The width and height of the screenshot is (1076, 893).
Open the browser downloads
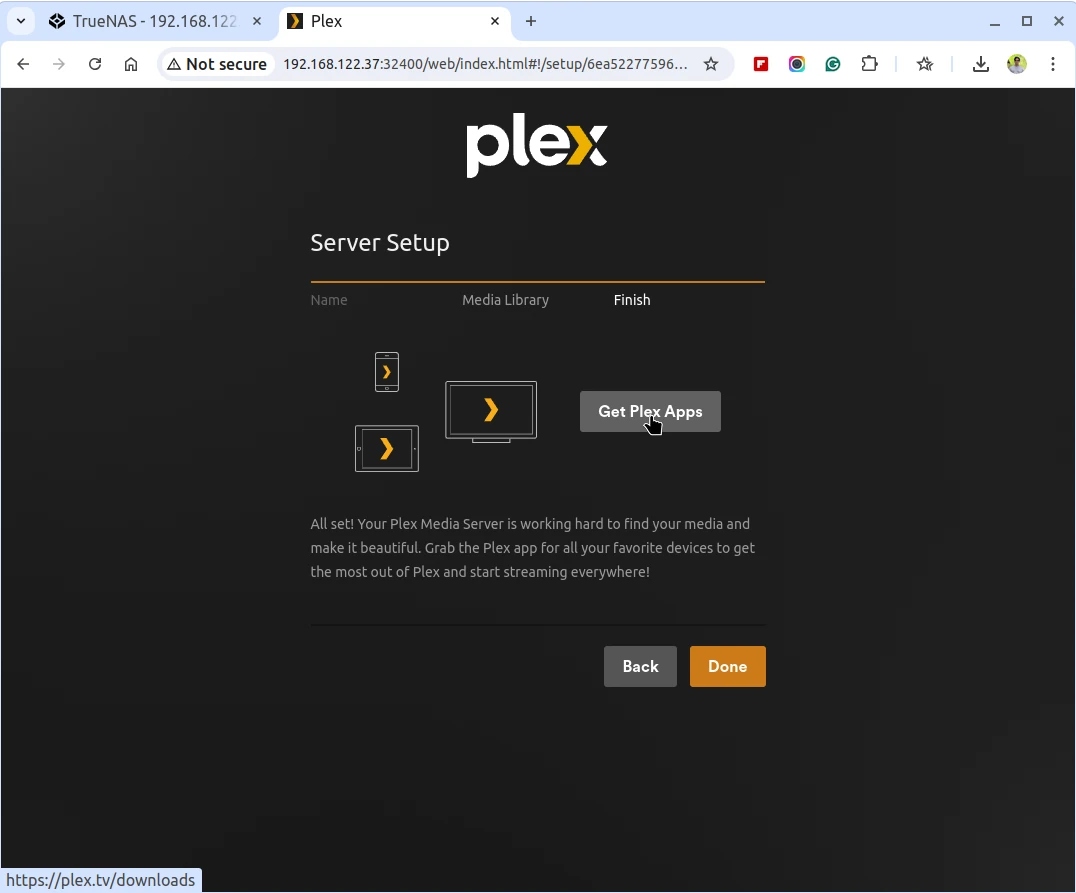click(981, 64)
